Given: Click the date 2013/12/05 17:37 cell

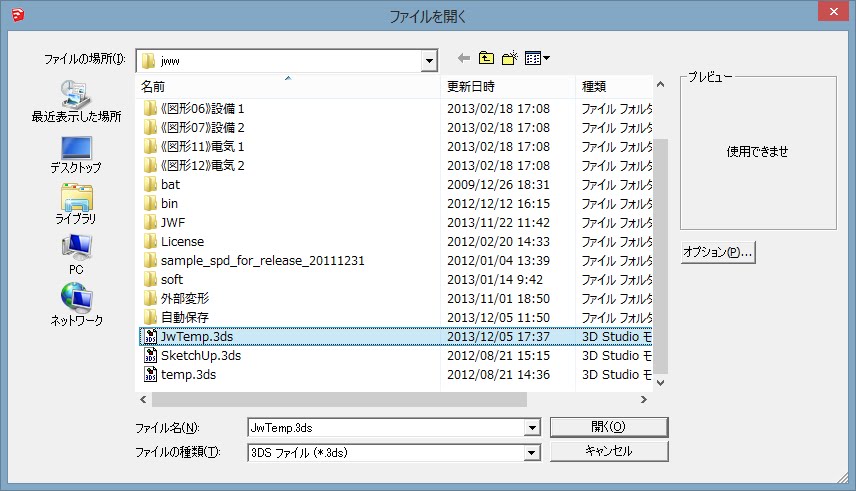Looking at the screenshot, I should [x=498, y=336].
